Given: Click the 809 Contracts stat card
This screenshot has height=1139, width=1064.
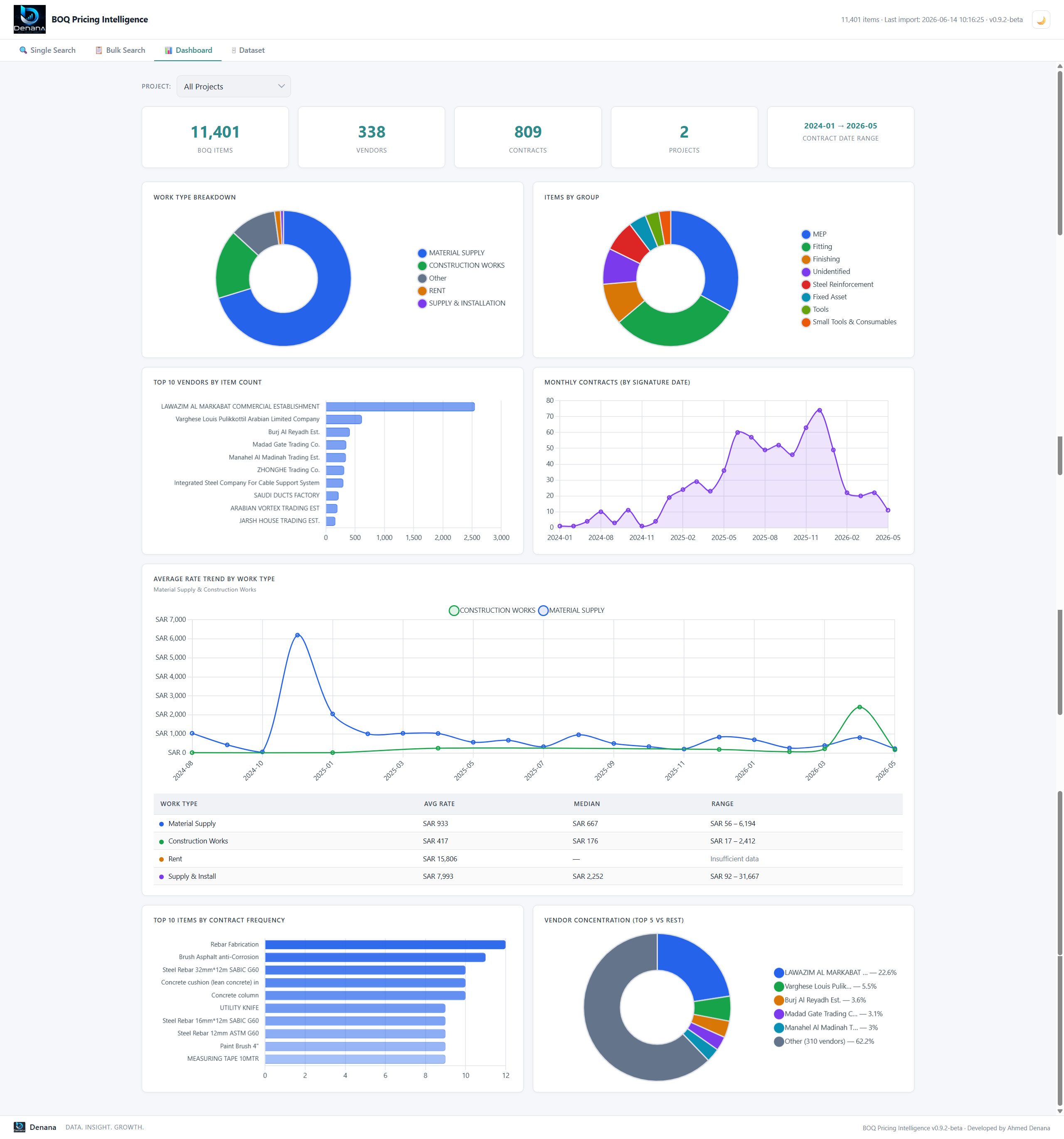Looking at the screenshot, I should [528, 138].
